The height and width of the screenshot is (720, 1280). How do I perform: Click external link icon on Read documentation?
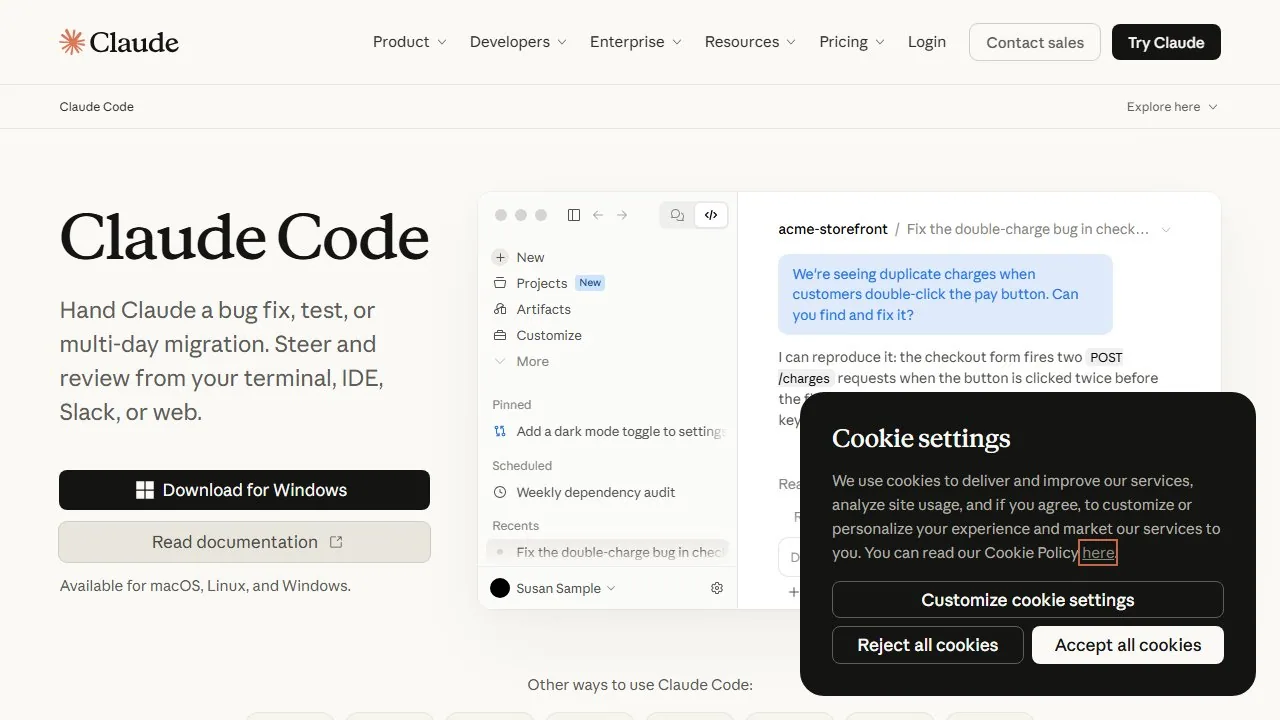336,542
